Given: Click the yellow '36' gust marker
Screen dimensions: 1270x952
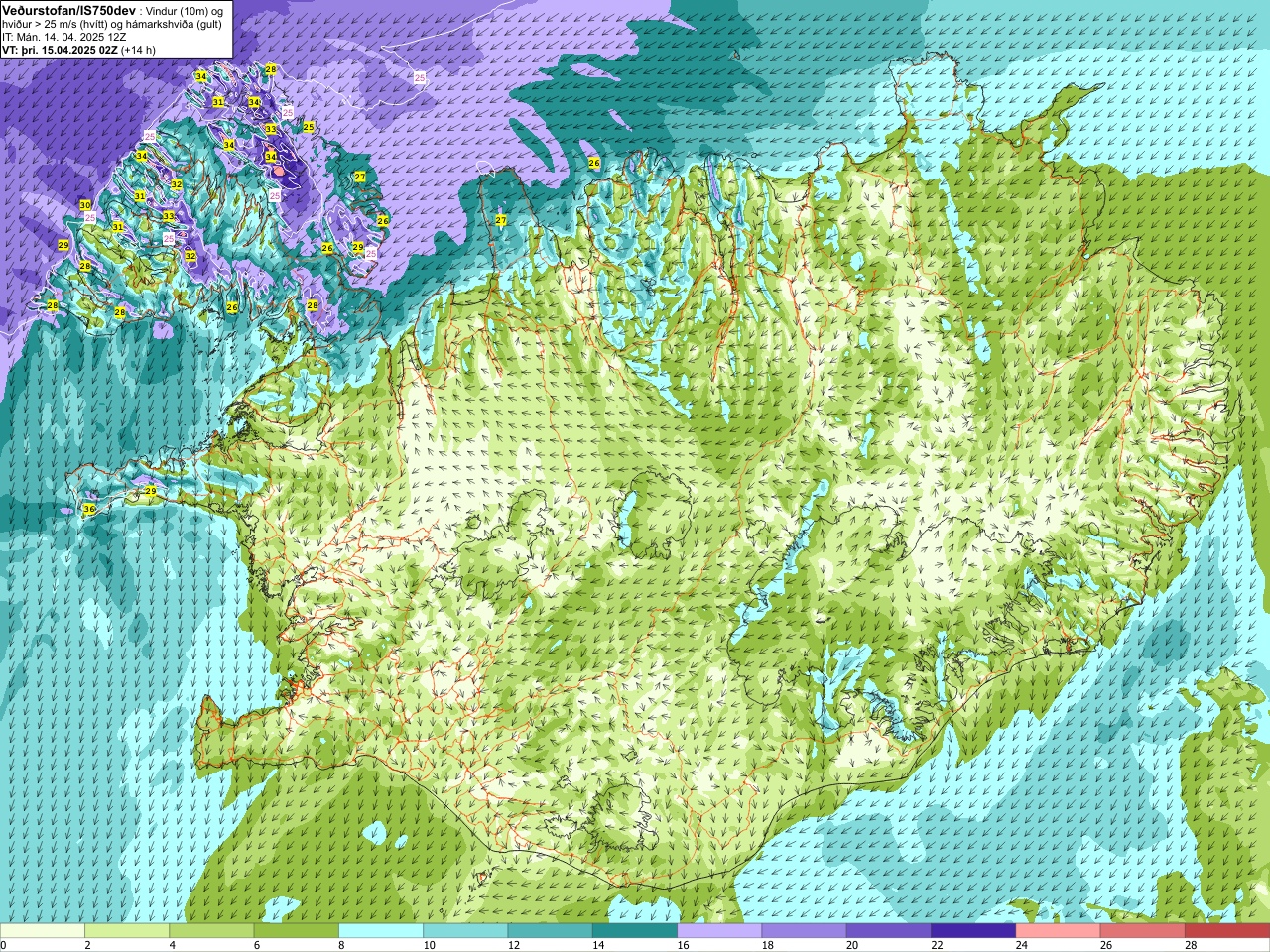Looking at the screenshot, I should 89,509.
